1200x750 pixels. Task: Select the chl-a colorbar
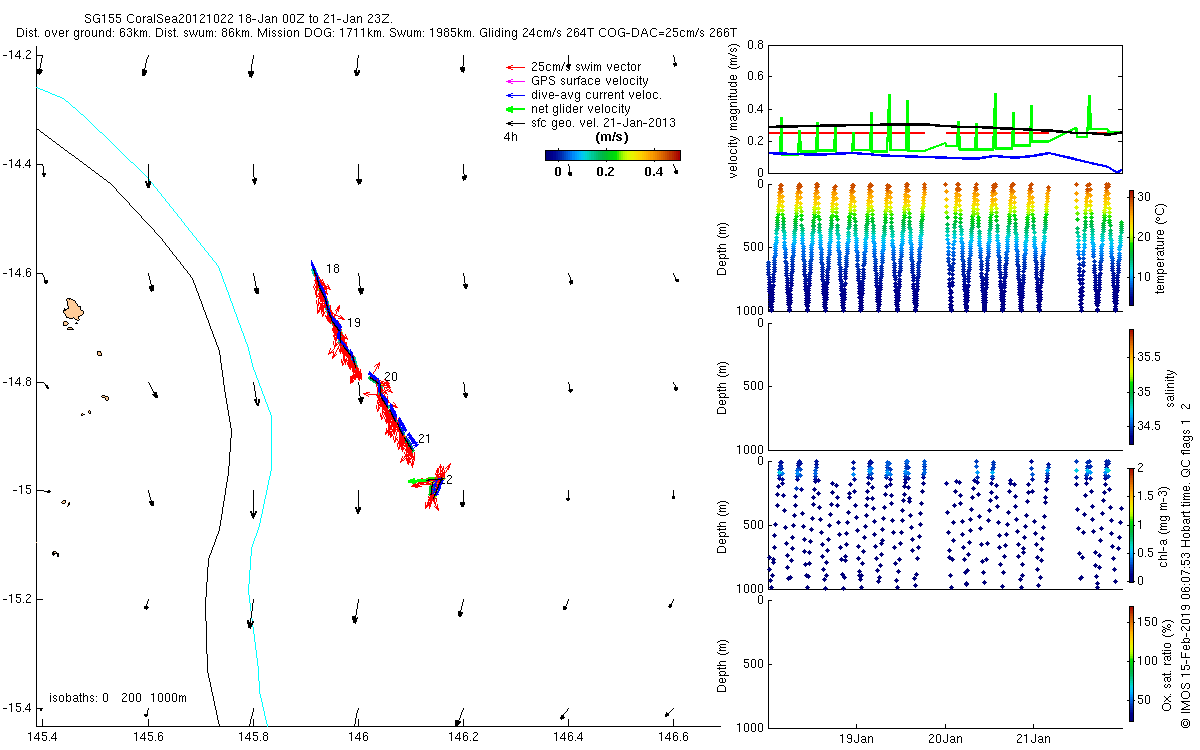pyautogui.click(x=1131, y=524)
